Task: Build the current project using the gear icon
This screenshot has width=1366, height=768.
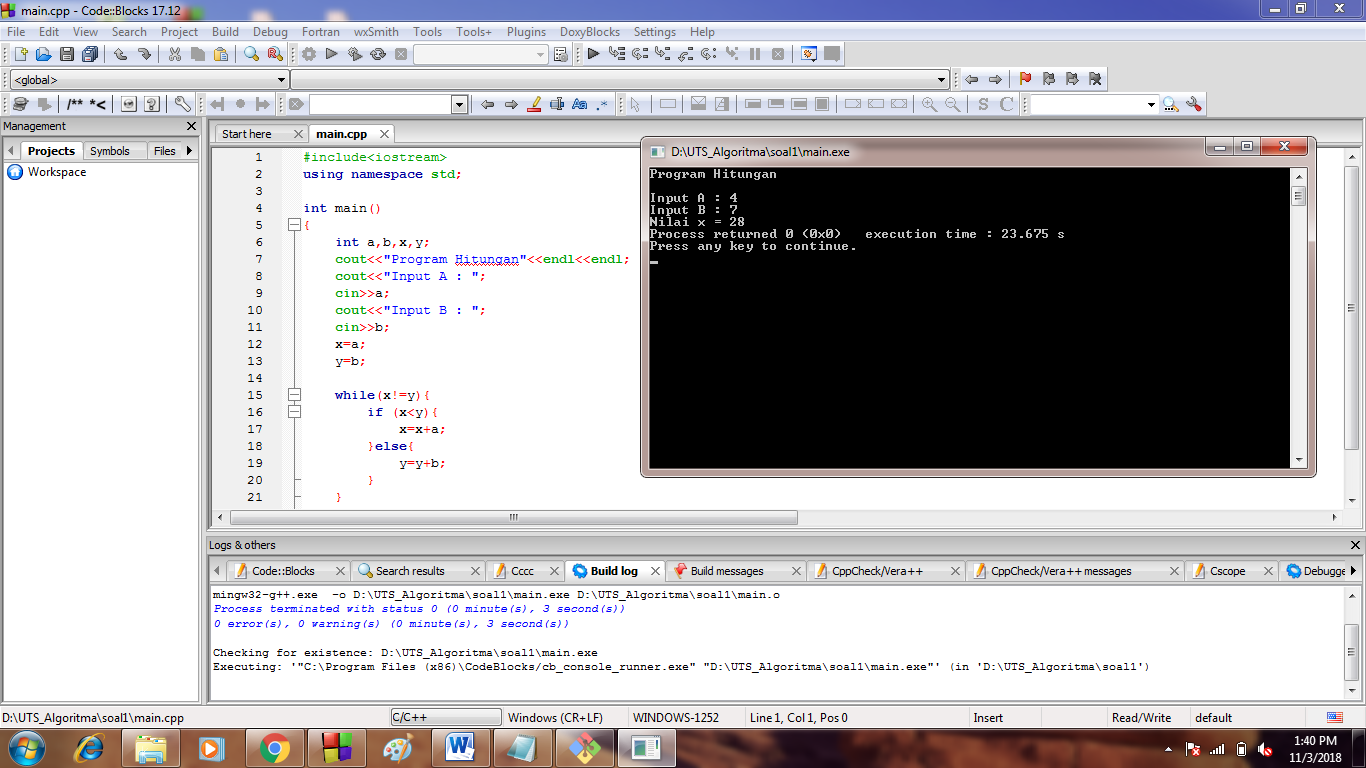Action: click(x=311, y=54)
